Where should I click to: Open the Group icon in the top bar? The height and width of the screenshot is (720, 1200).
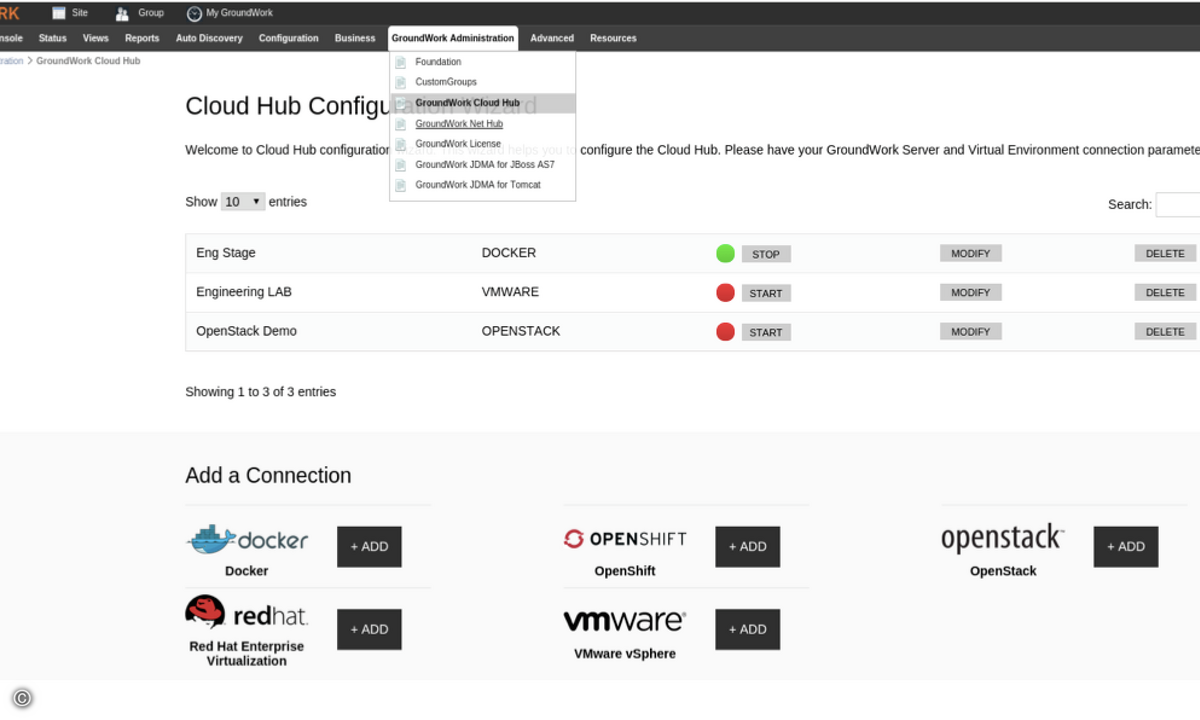122,13
